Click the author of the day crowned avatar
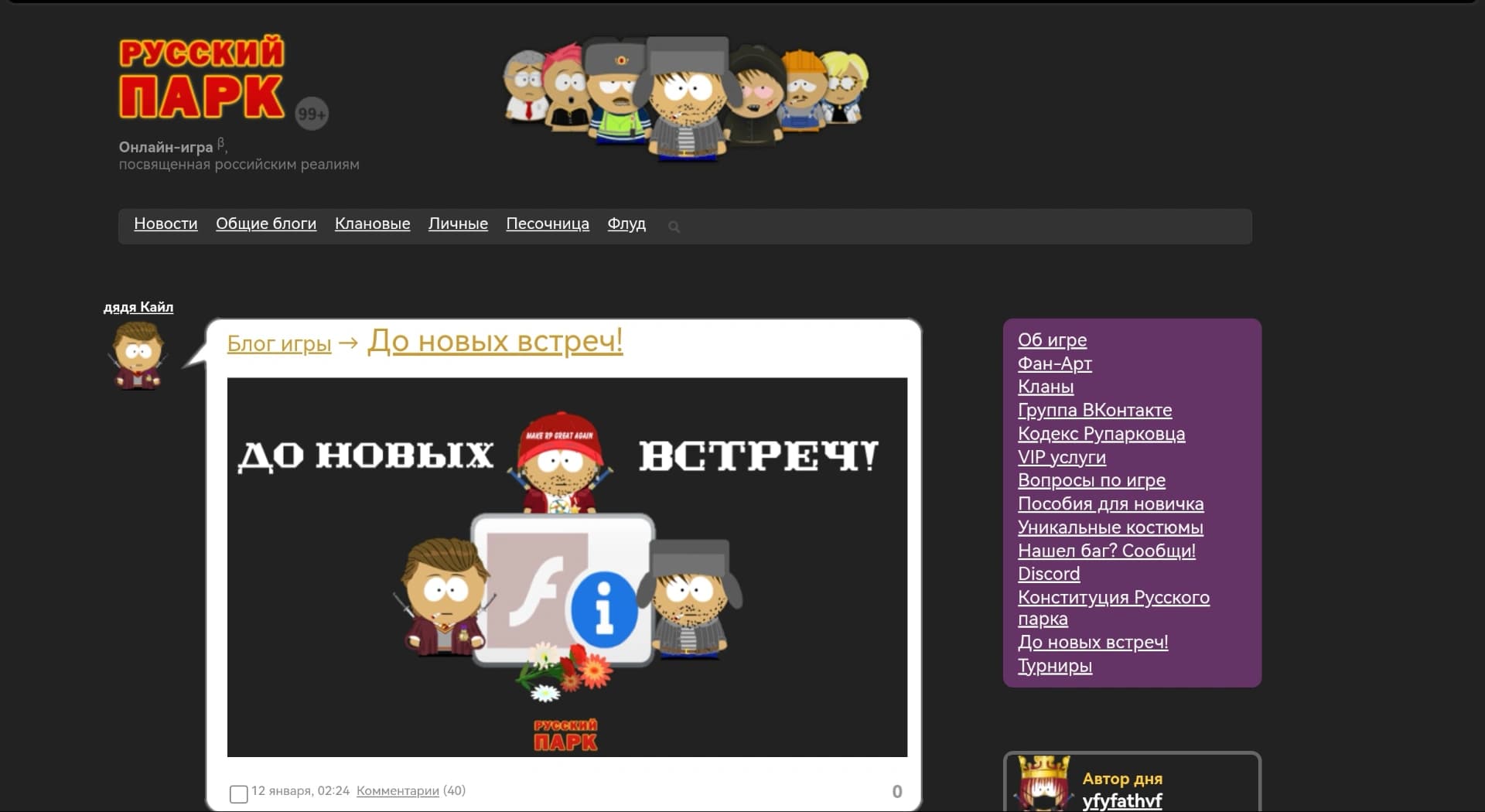The image size is (1485, 812). tap(1043, 783)
